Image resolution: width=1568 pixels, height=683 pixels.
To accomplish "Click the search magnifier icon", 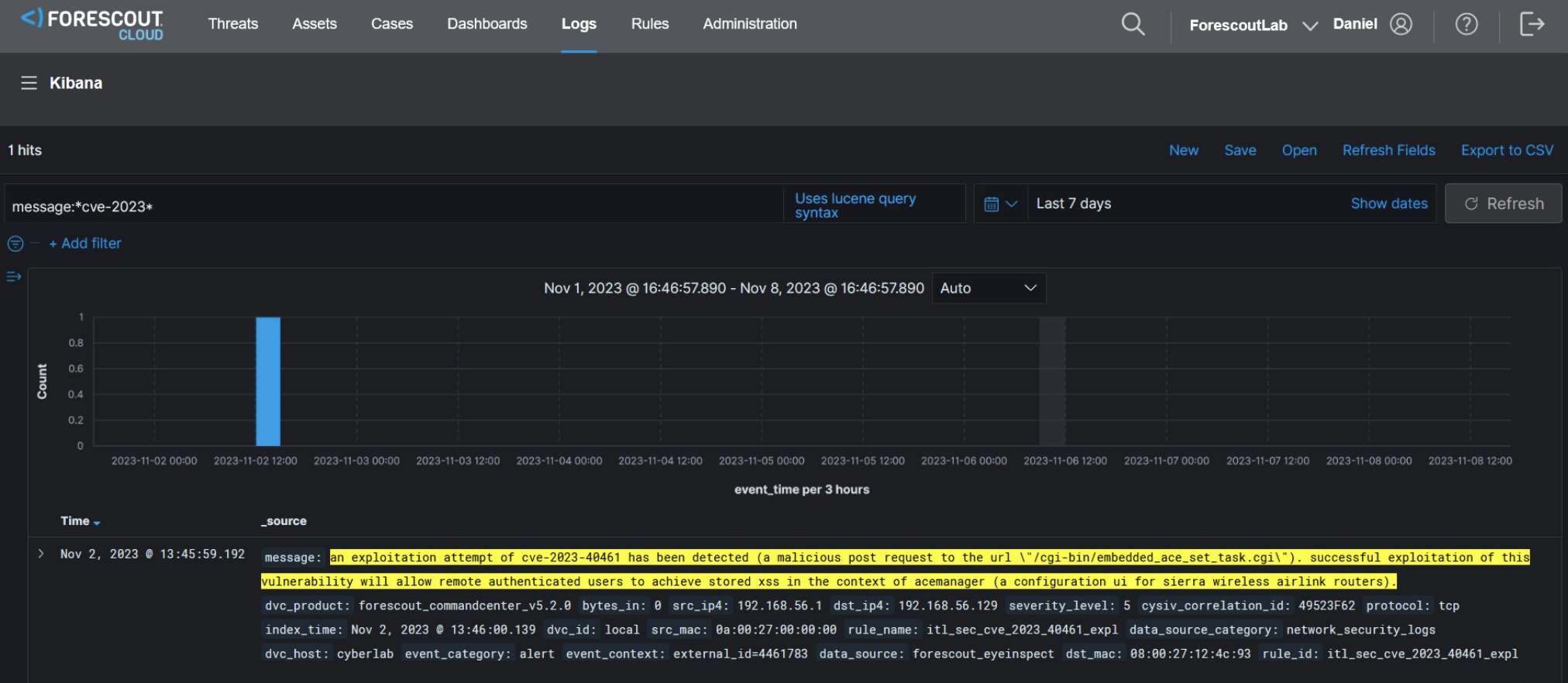I will point(1133,24).
